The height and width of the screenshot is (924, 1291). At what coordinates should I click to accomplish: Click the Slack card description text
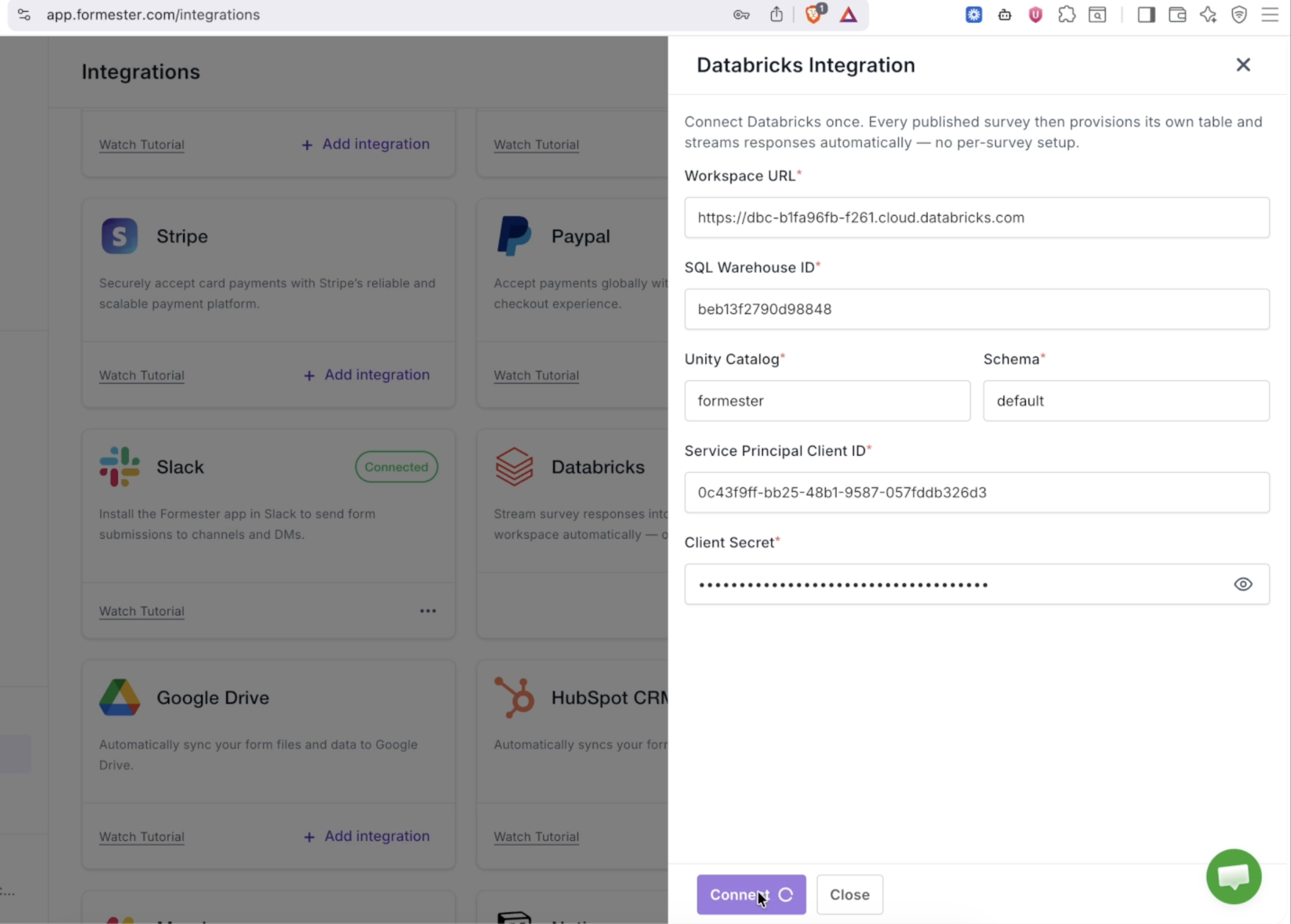(x=237, y=524)
